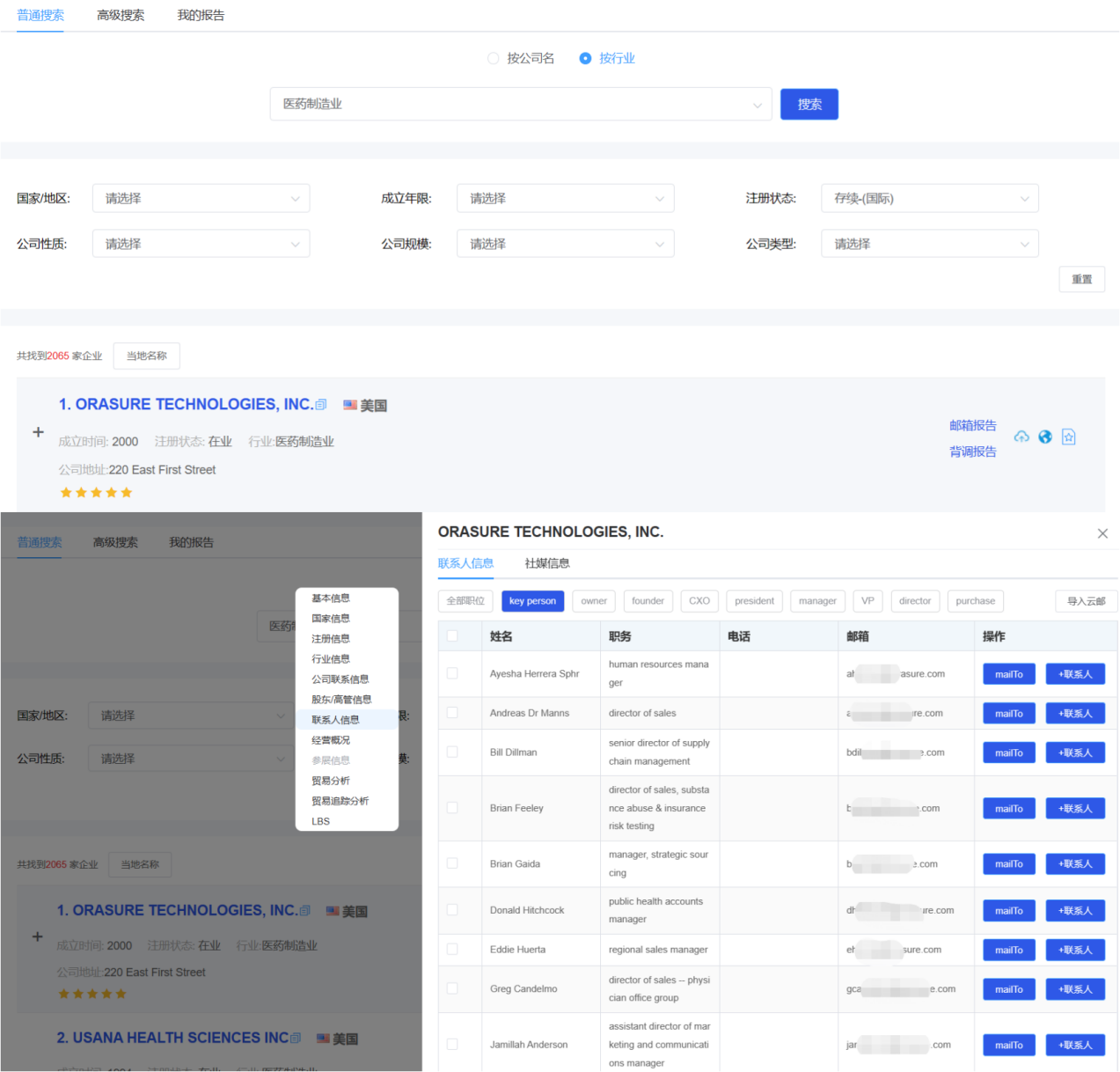Open the 国家/地区 dropdown in top filter
The width and height of the screenshot is (1120, 1072).
coord(201,198)
